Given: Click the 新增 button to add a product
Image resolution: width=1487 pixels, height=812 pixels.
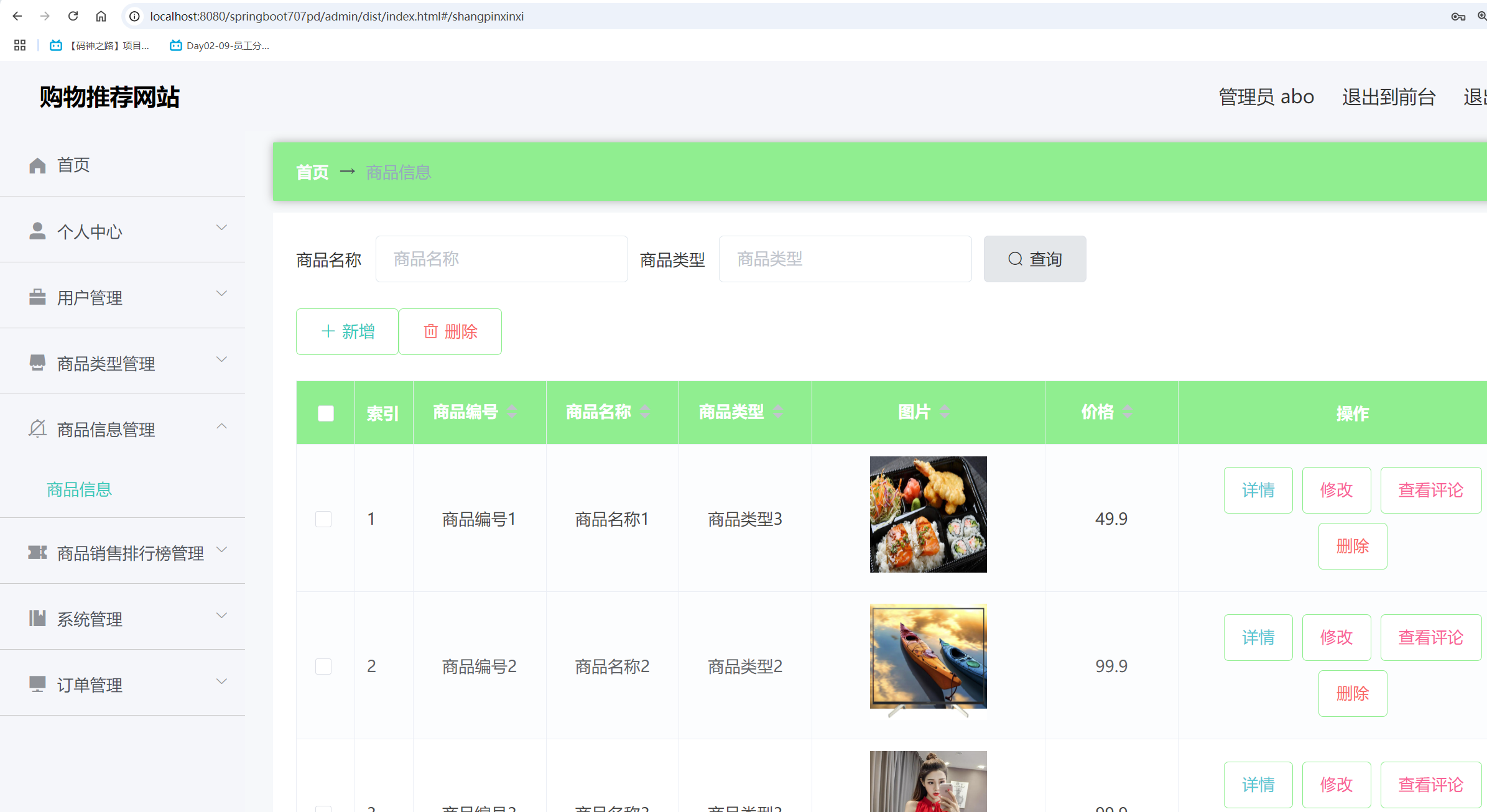Looking at the screenshot, I should click(347, 331).
